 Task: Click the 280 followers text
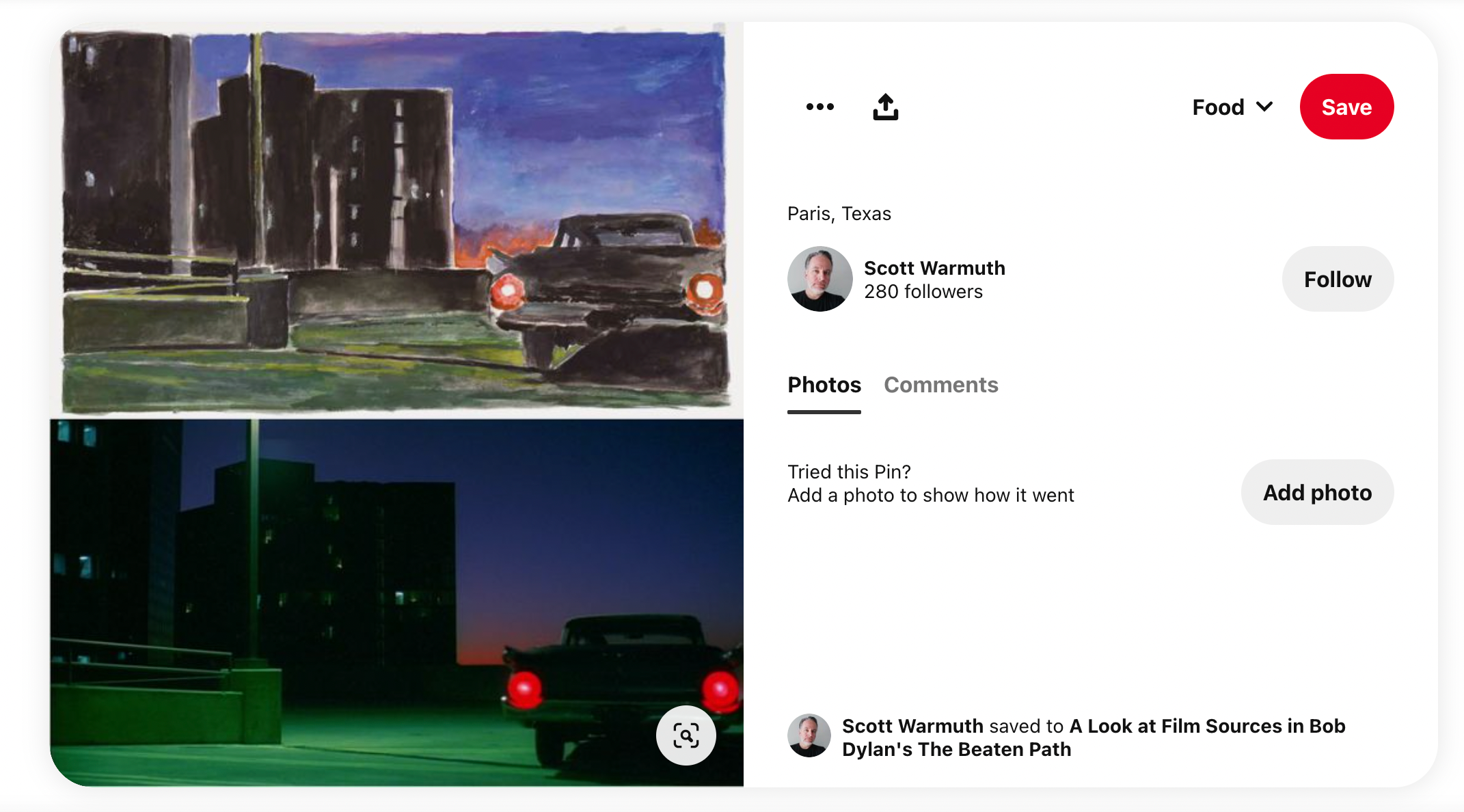[923, 292]
